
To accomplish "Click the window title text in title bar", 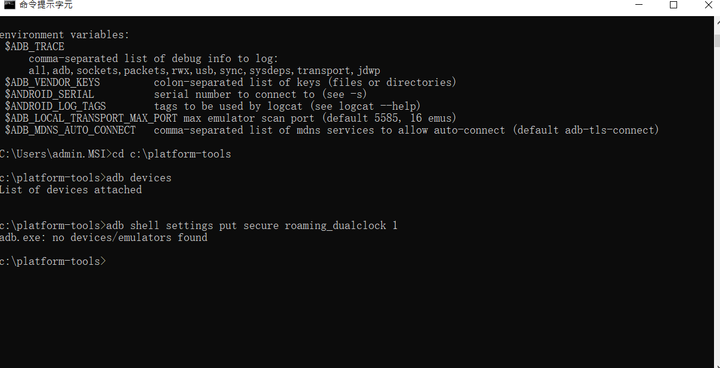I will point(46,5).
